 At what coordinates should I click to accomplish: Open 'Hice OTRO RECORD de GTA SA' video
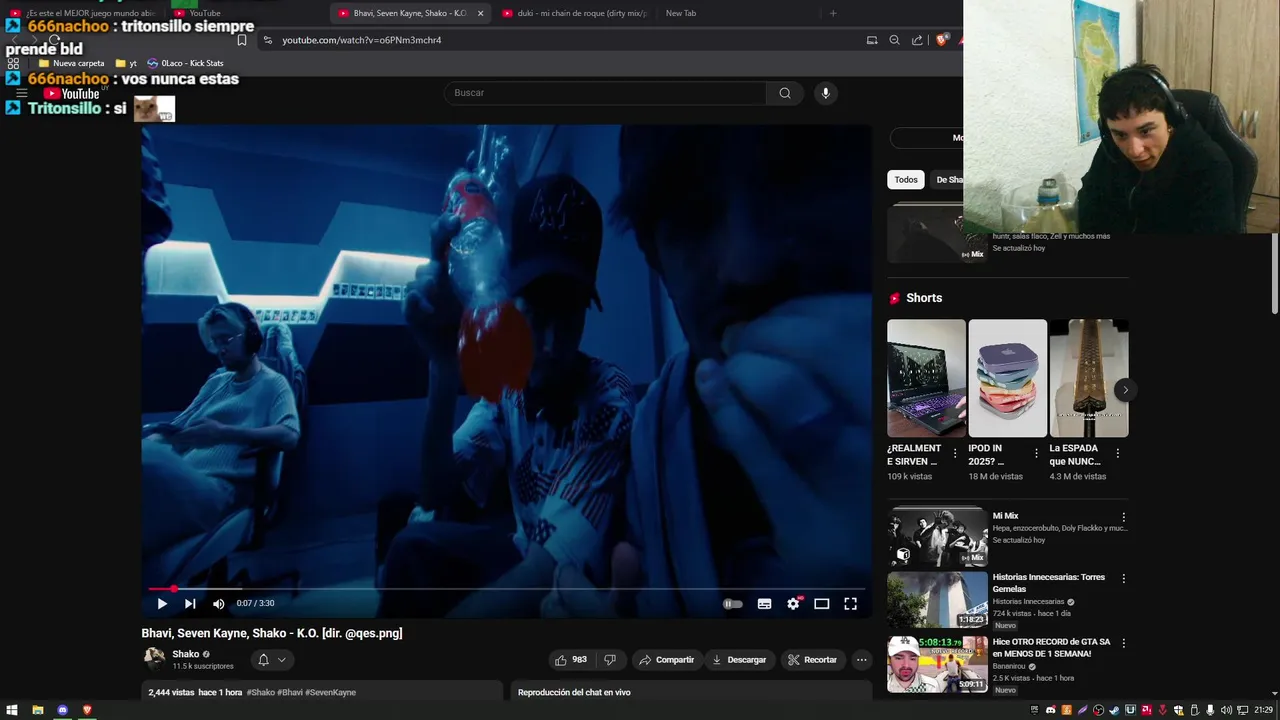(x=1050, y=648)
